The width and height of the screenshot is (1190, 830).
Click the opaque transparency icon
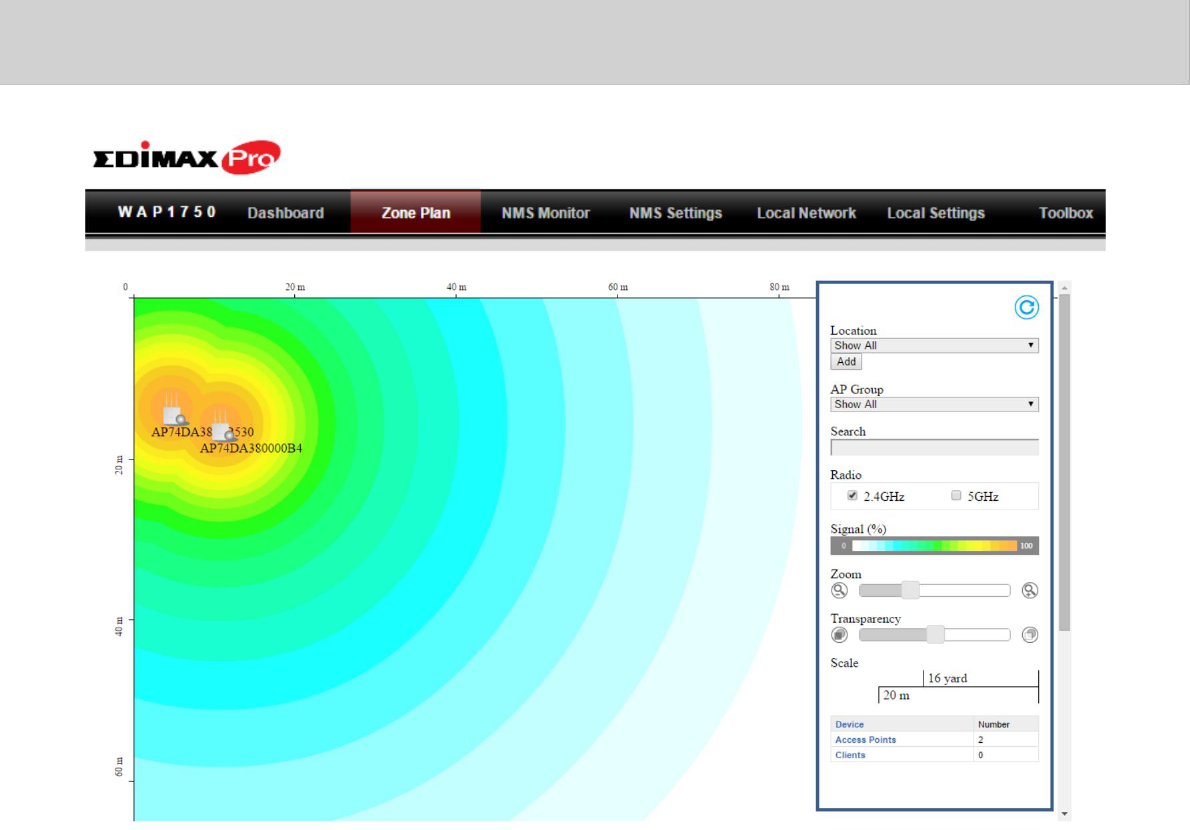(839, 635)
